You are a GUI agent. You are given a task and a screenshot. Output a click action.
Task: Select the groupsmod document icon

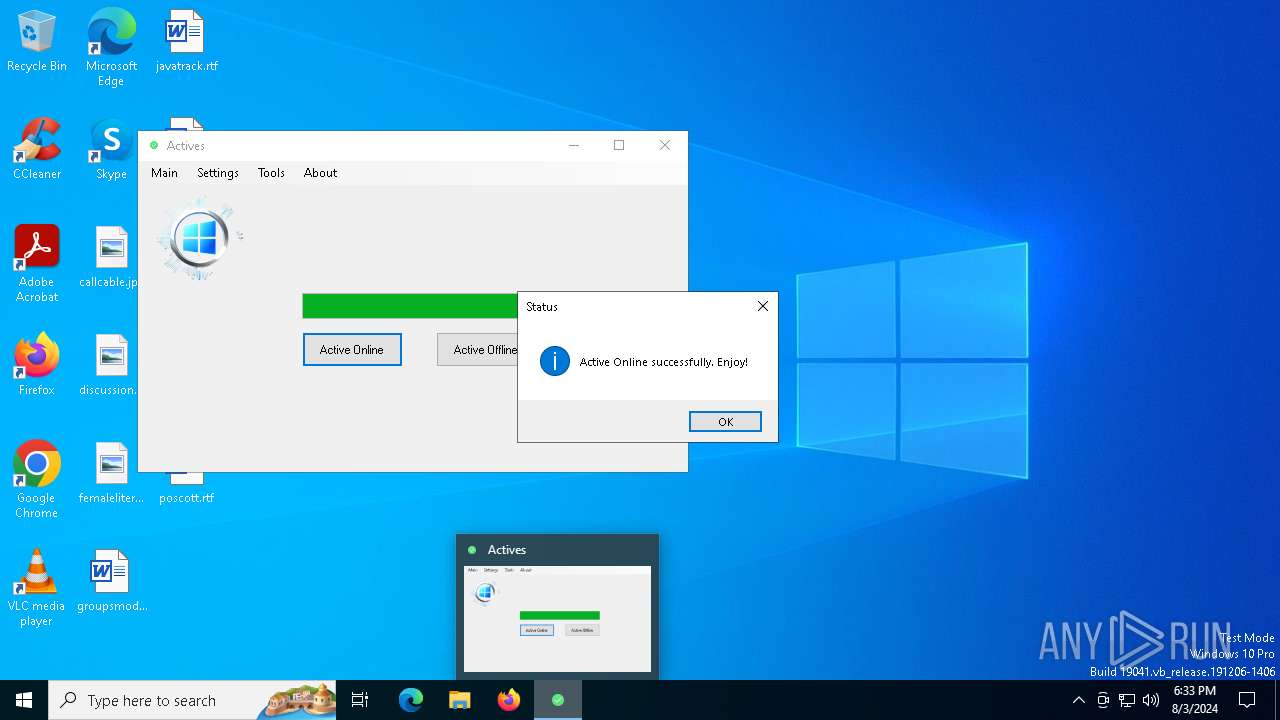click(x=110, y=582)
